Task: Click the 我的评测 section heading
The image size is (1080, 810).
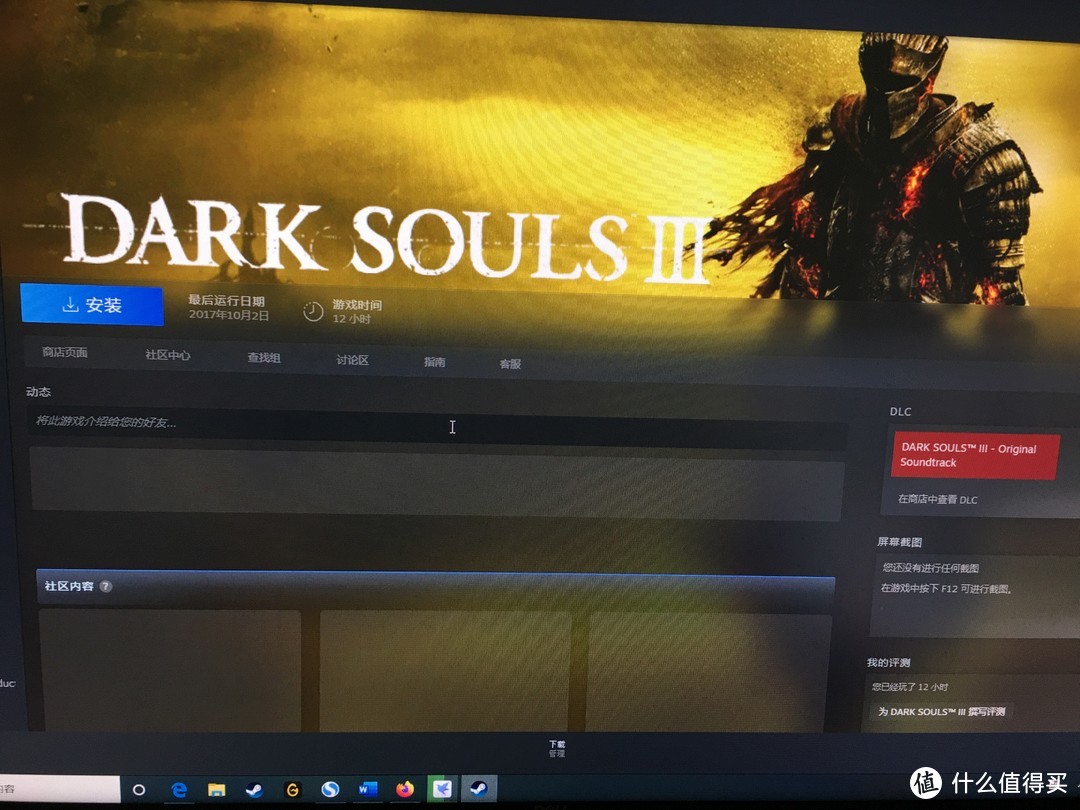Action: 888,663
